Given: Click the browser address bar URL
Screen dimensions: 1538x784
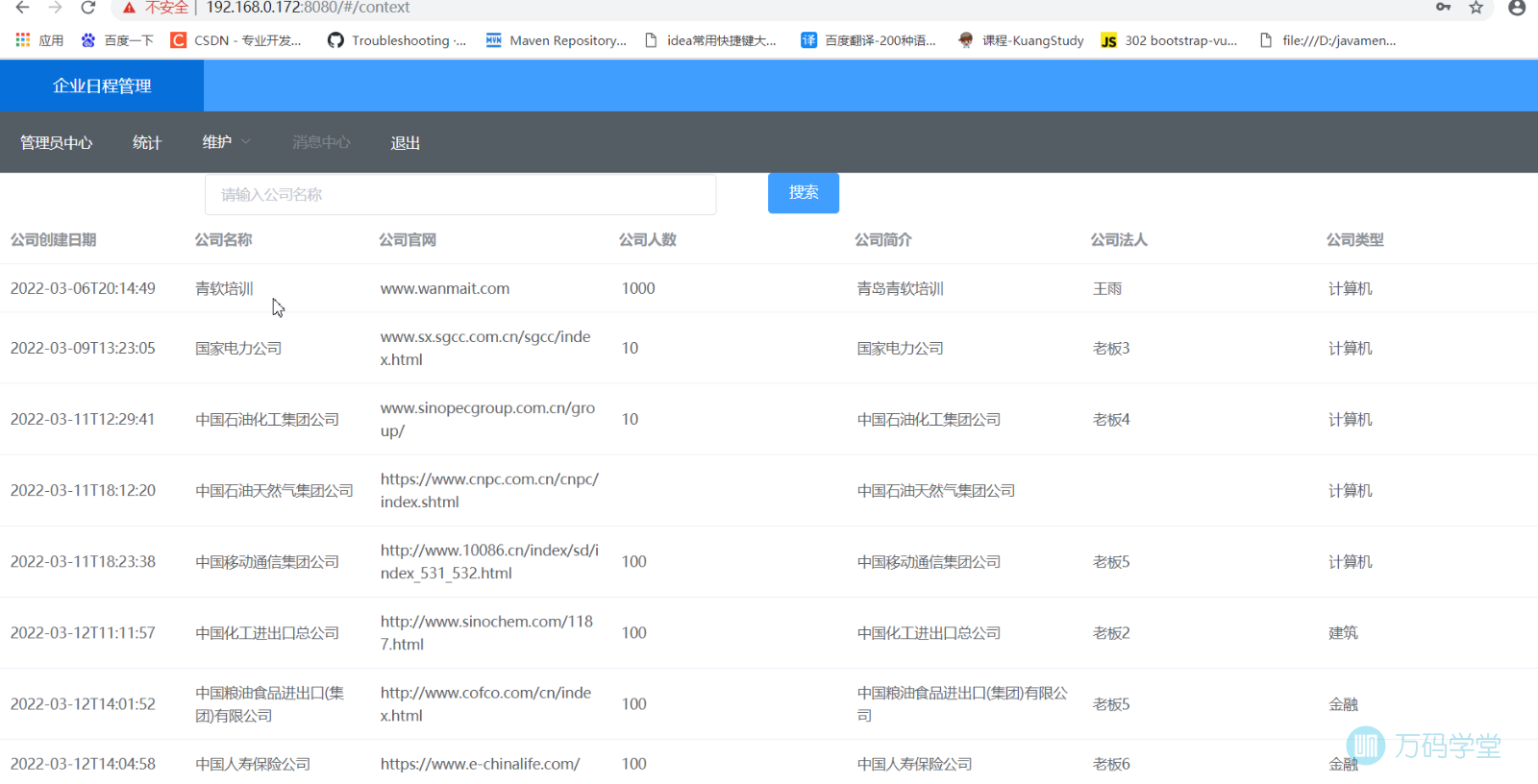Looking at the screenshot, I should (x=308, y=8).
